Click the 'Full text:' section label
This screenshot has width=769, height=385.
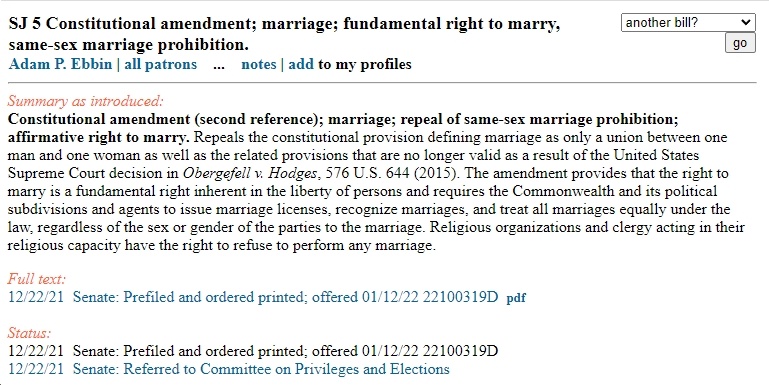(x=36, y=279)
